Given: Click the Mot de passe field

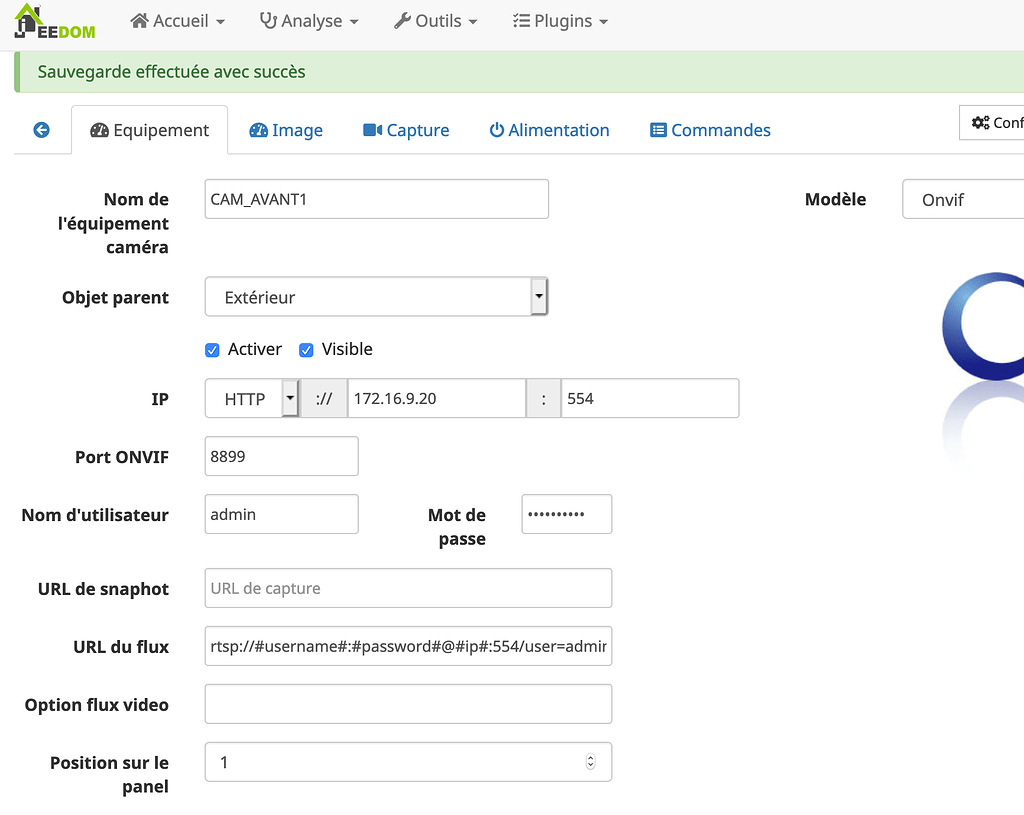Looking at the screenshot, I should point(567,514).
